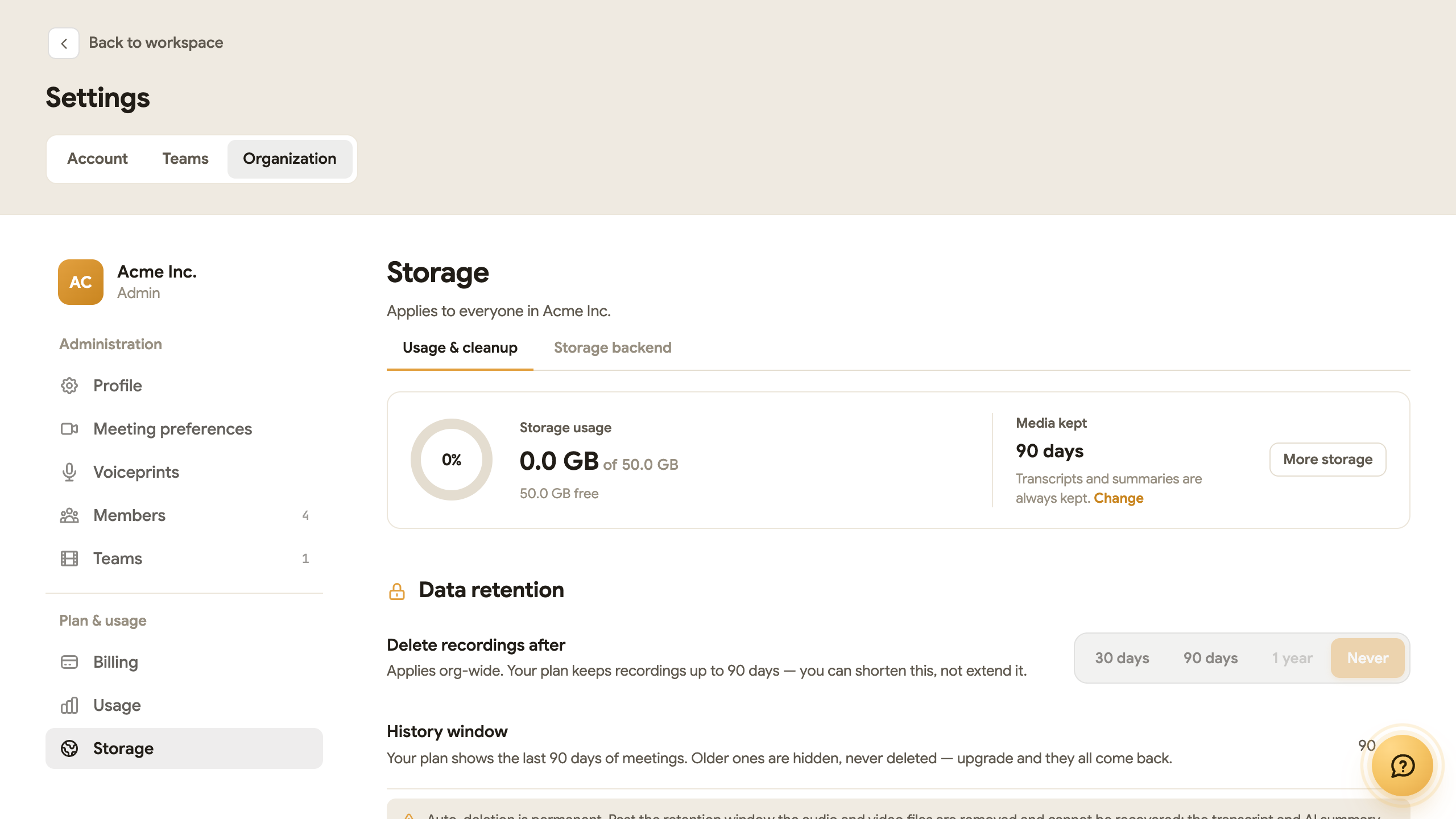Open Usage bar chart icon
This screenshot has height=819, width=1456.
click(69, 705)
